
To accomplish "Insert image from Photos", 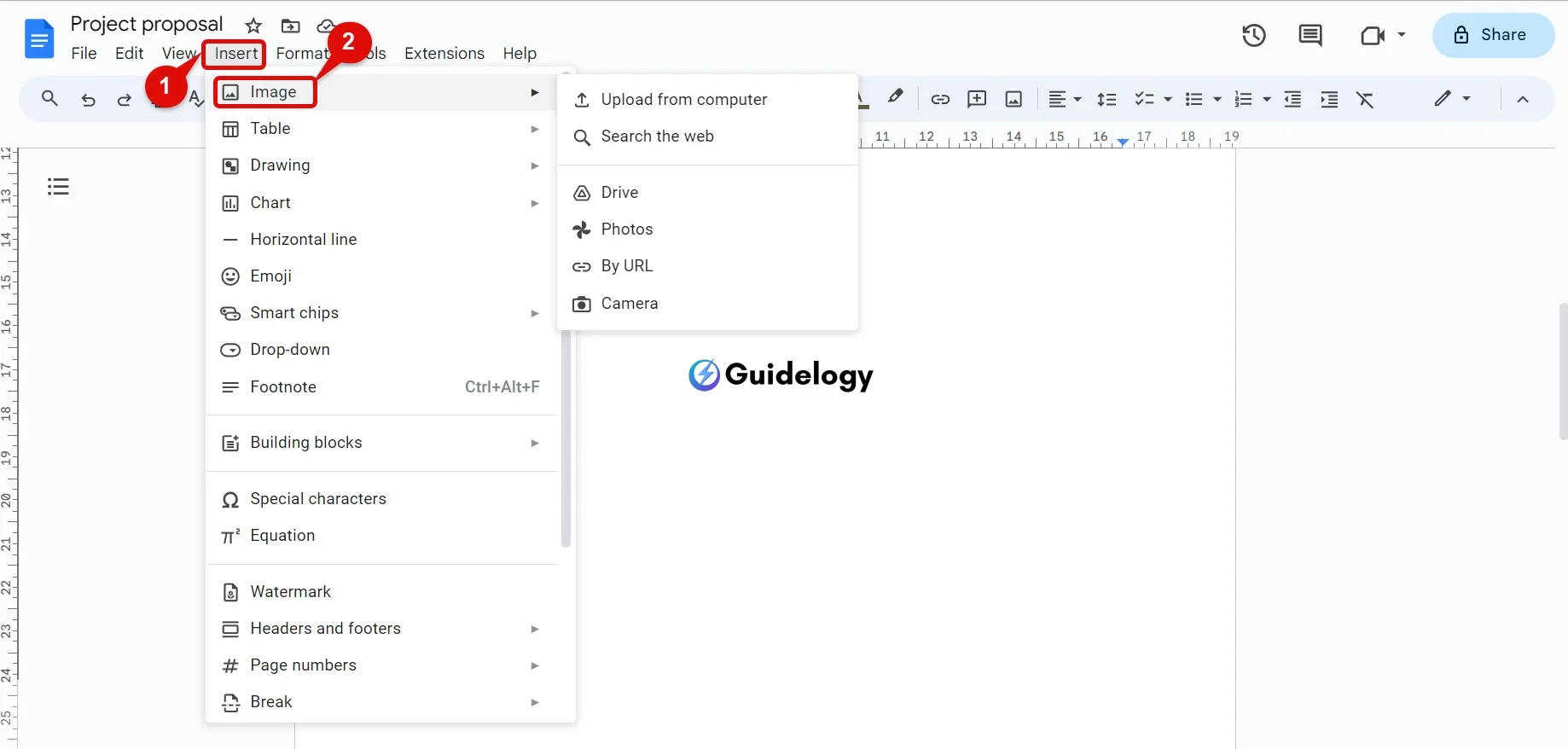I will pyautogui.click(x=707, y=229).
